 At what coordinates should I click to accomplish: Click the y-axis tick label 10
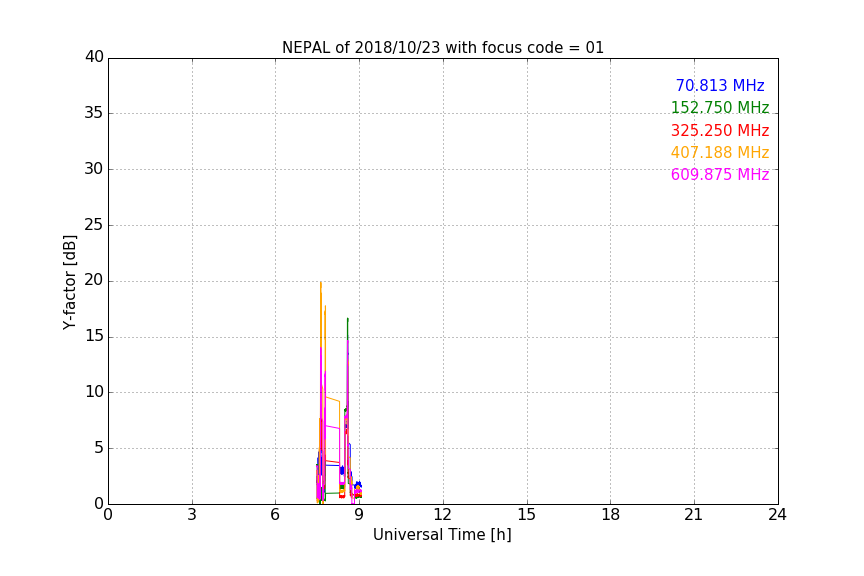pos(94,392)
